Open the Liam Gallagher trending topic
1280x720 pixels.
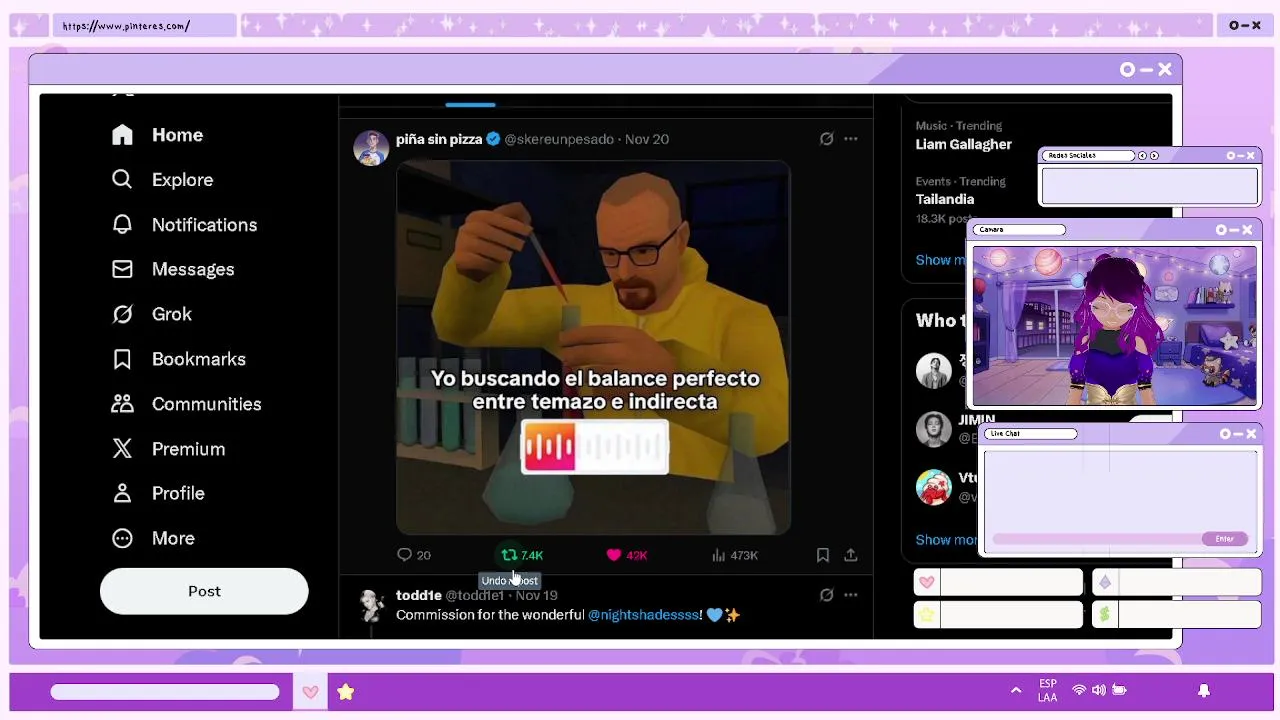click(963, 144)
